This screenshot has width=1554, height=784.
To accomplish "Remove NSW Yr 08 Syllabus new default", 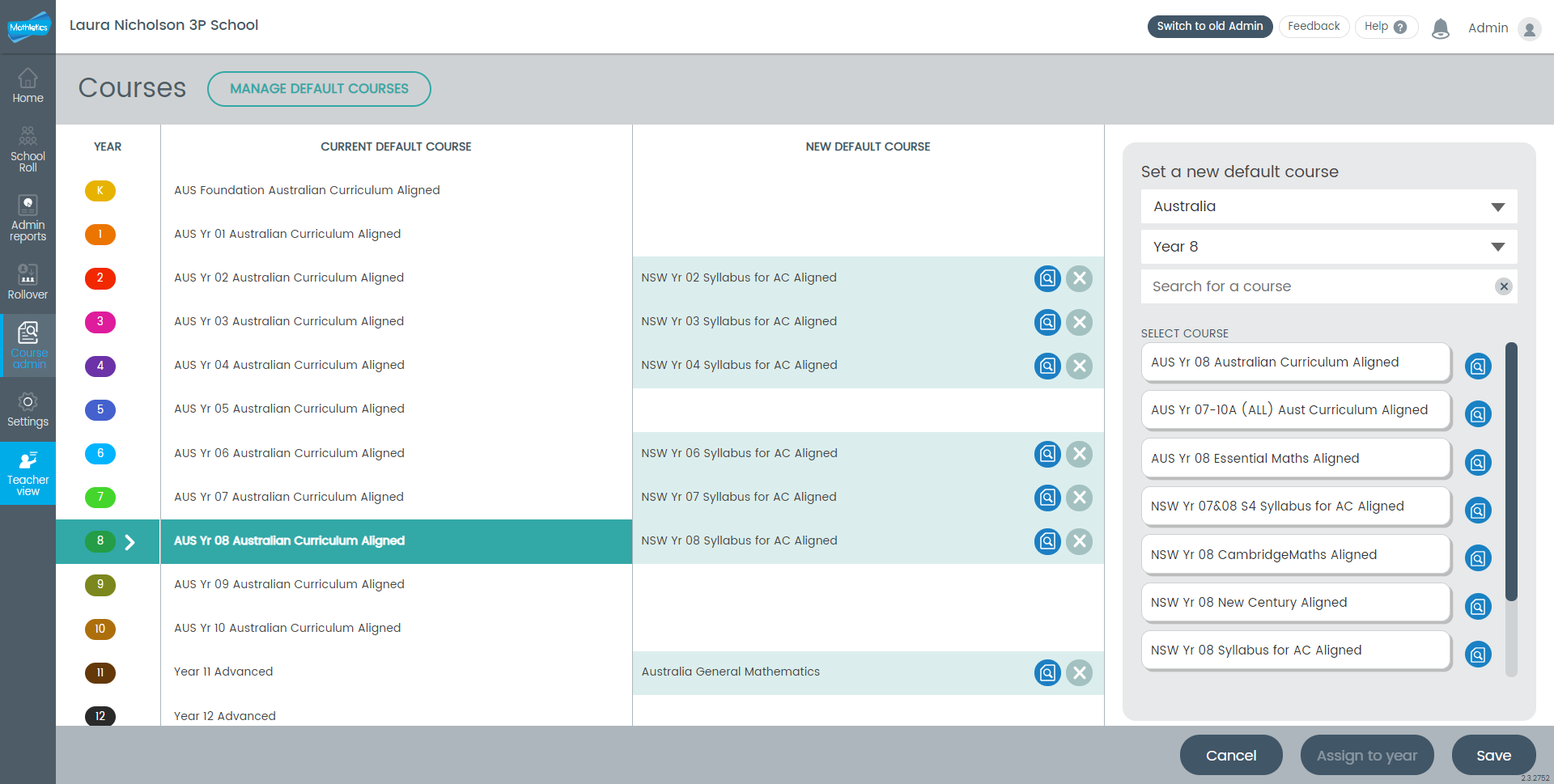I will (1079, 541).
